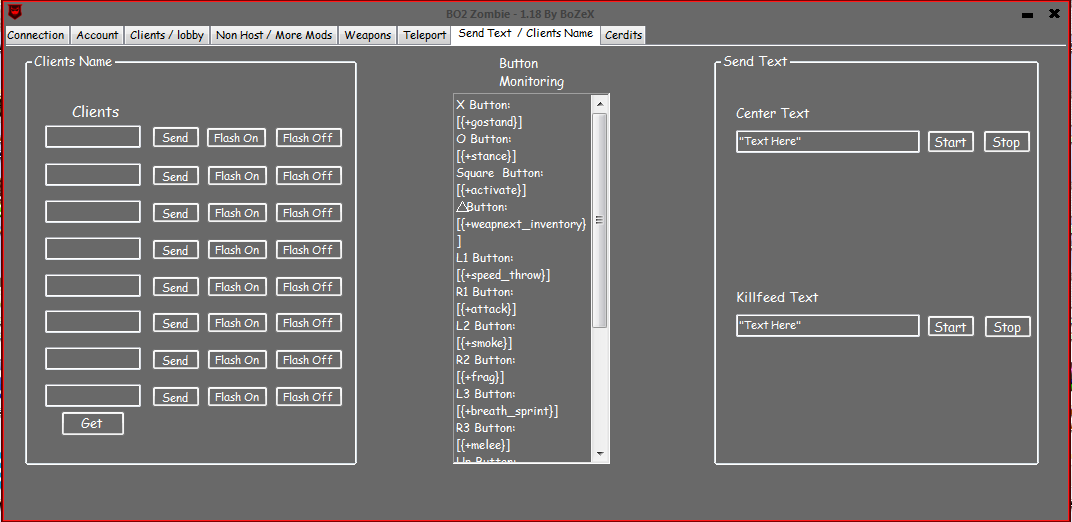Click Send for the third client
The image size is (1072, 522).
pyautogui.click(x=176, y=213)
